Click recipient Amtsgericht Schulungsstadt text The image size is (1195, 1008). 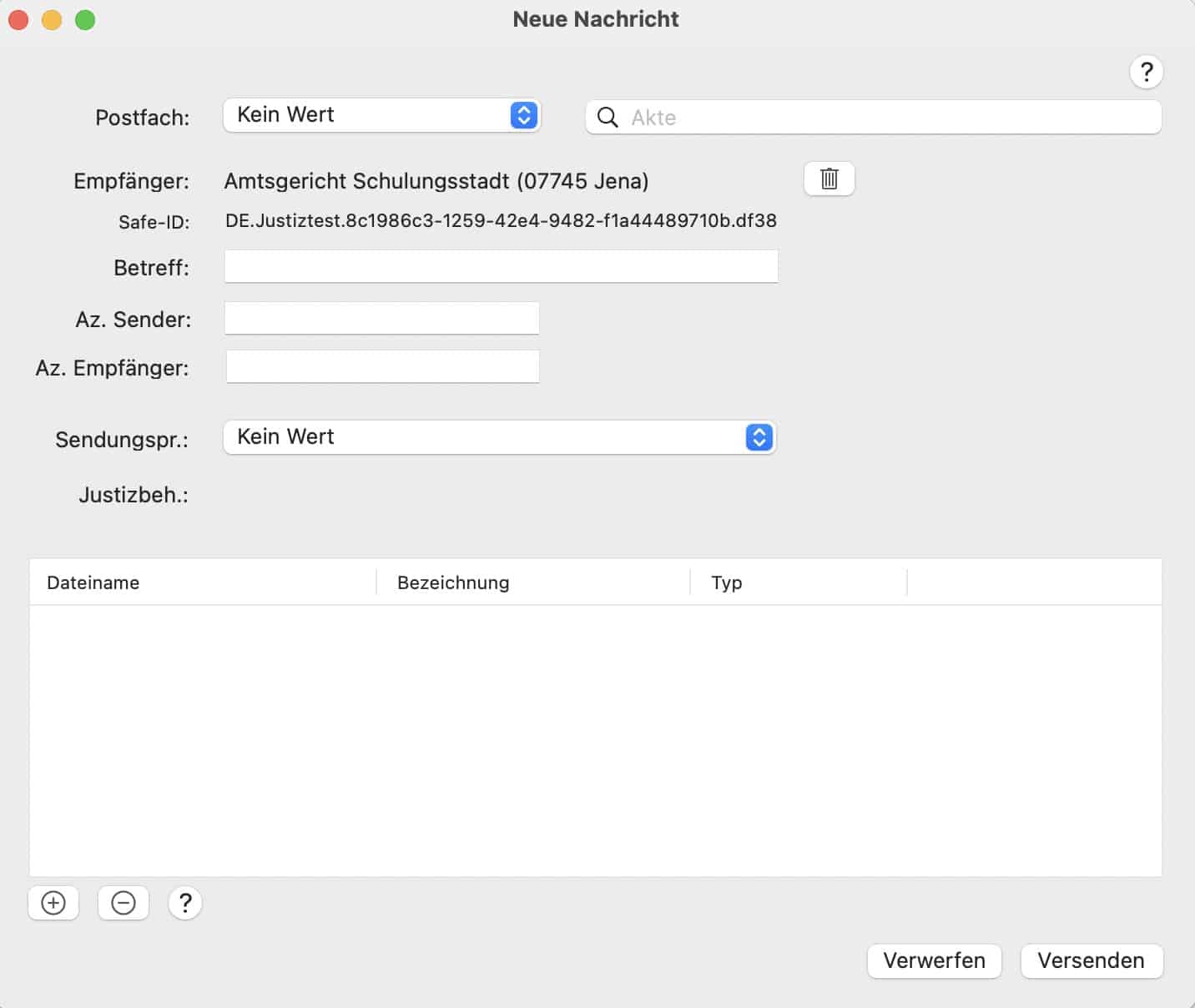coord(436,181)
